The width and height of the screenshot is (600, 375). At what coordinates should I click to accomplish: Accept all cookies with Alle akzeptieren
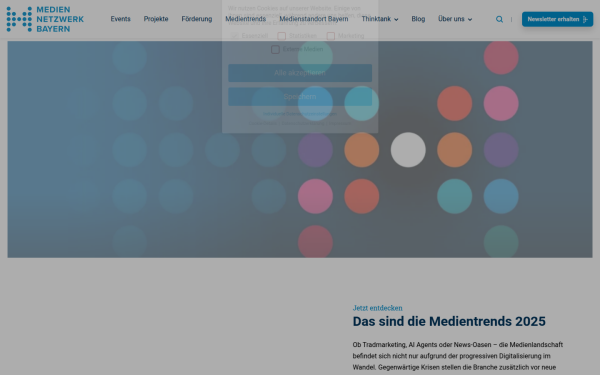[300, 73]
